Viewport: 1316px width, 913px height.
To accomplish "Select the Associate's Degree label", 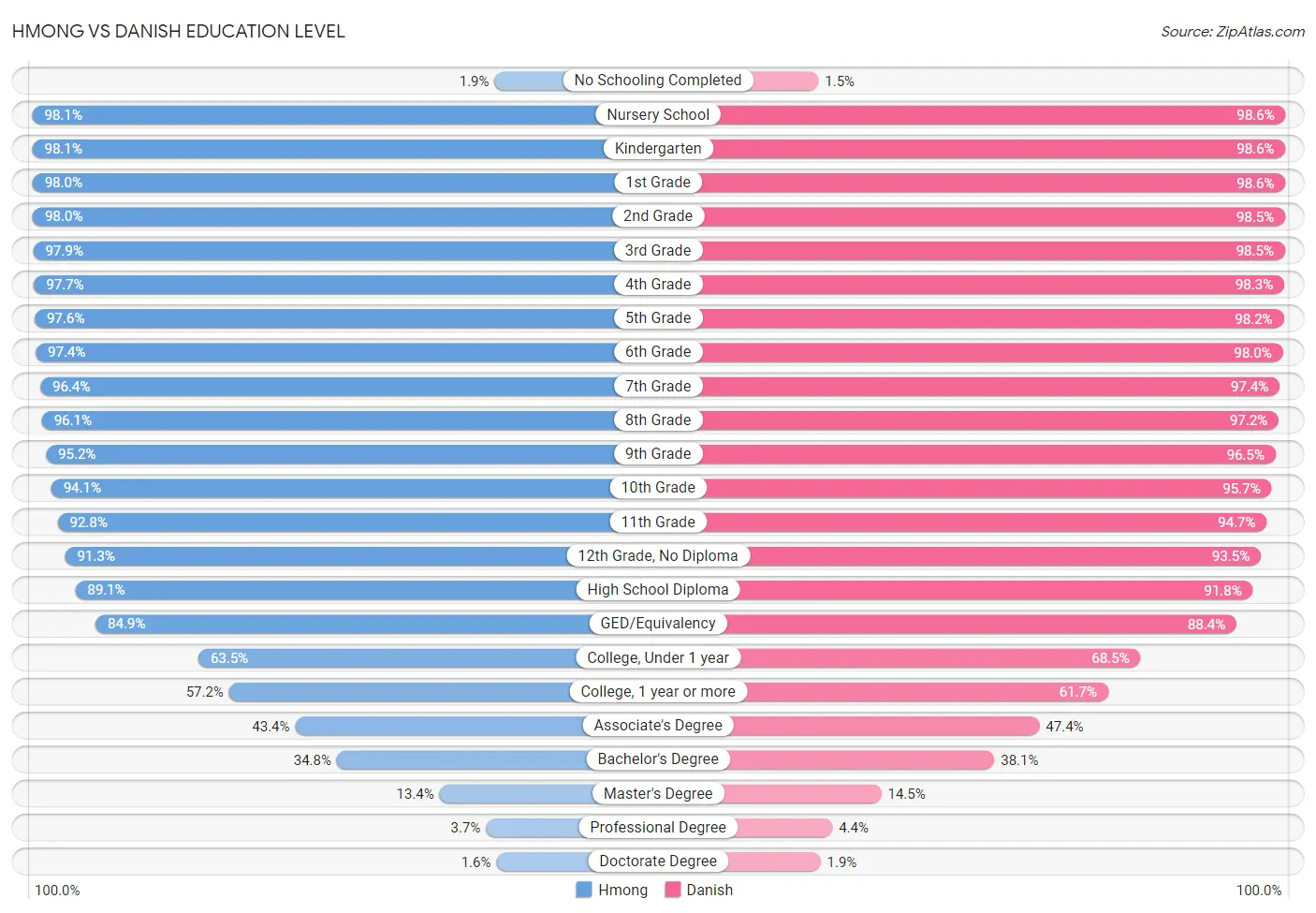I will point(658,725).
